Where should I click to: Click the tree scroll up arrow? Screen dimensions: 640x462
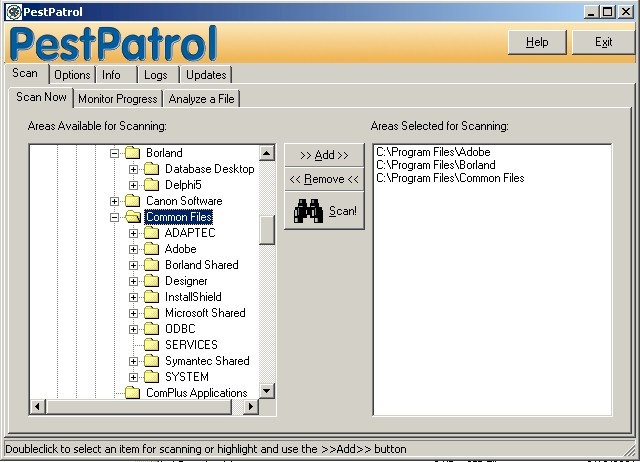[267, 153]
